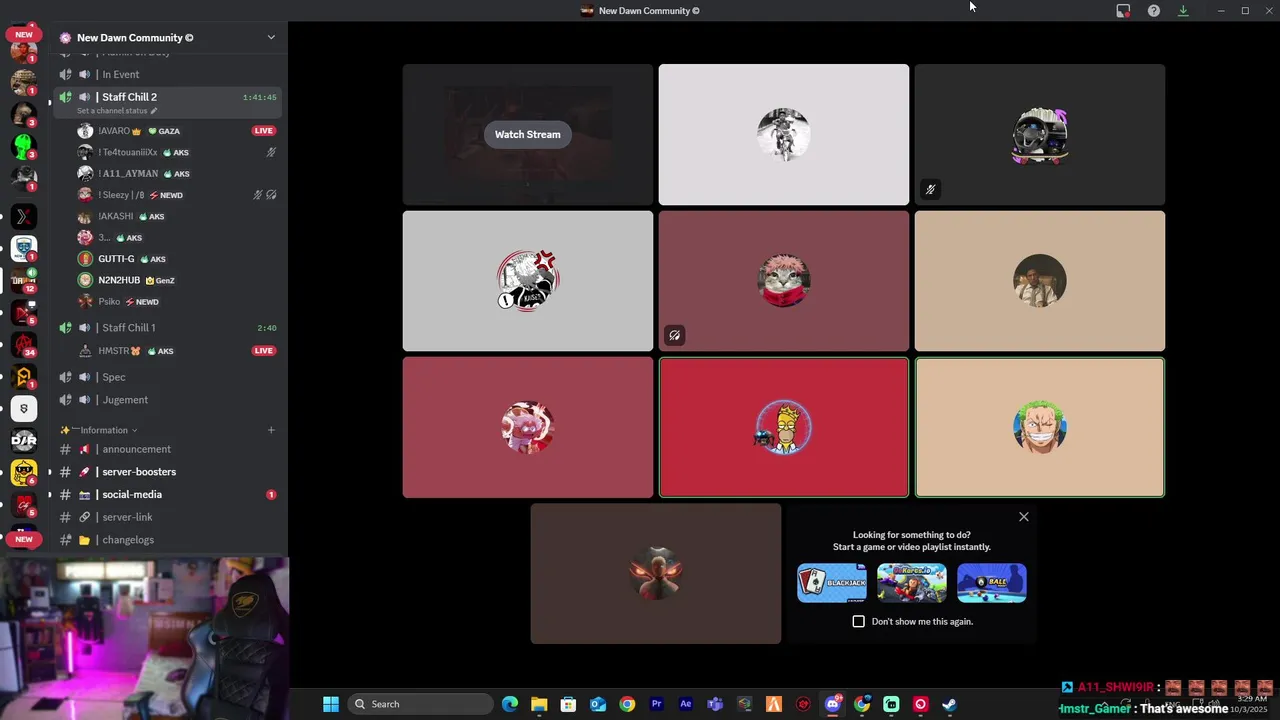The image size is (1280, 720).
Task: Click the green download update icon
Action: pos(1183,11)
